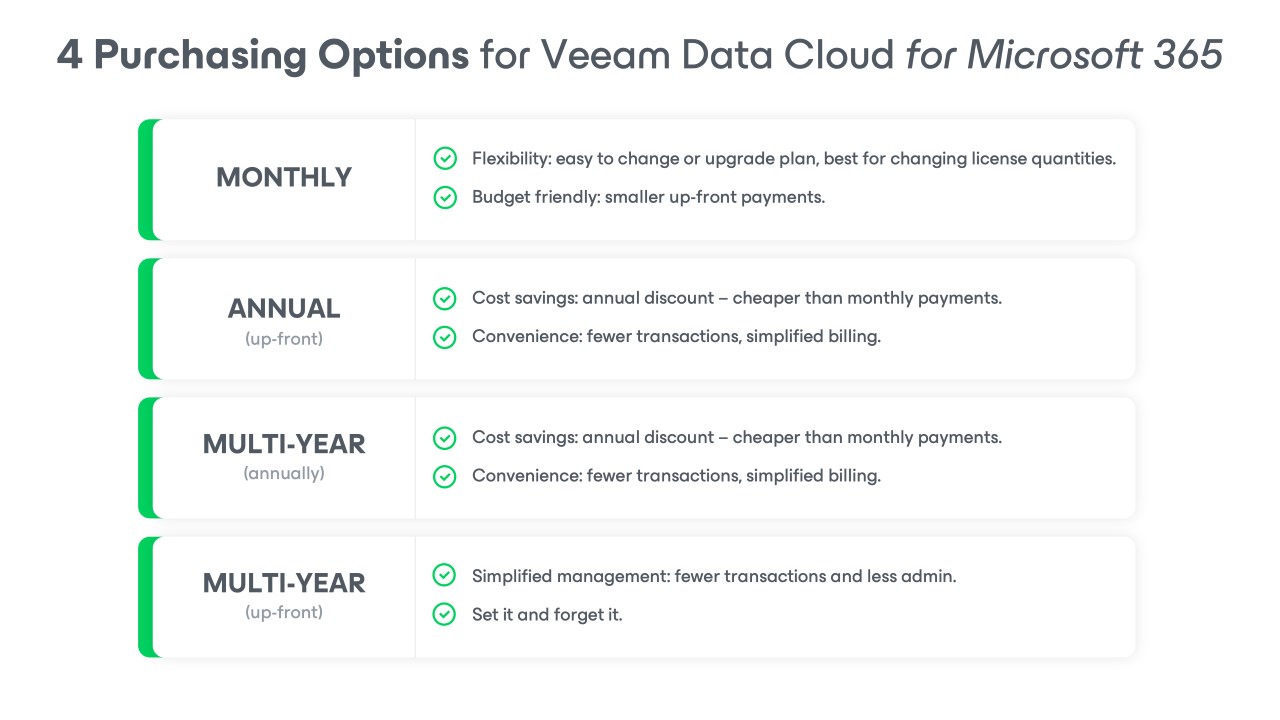This screenshot has width=1280, height=720.
Task: Click the green accent bar on the Monthly card
Action: click(x=146, y=180)
